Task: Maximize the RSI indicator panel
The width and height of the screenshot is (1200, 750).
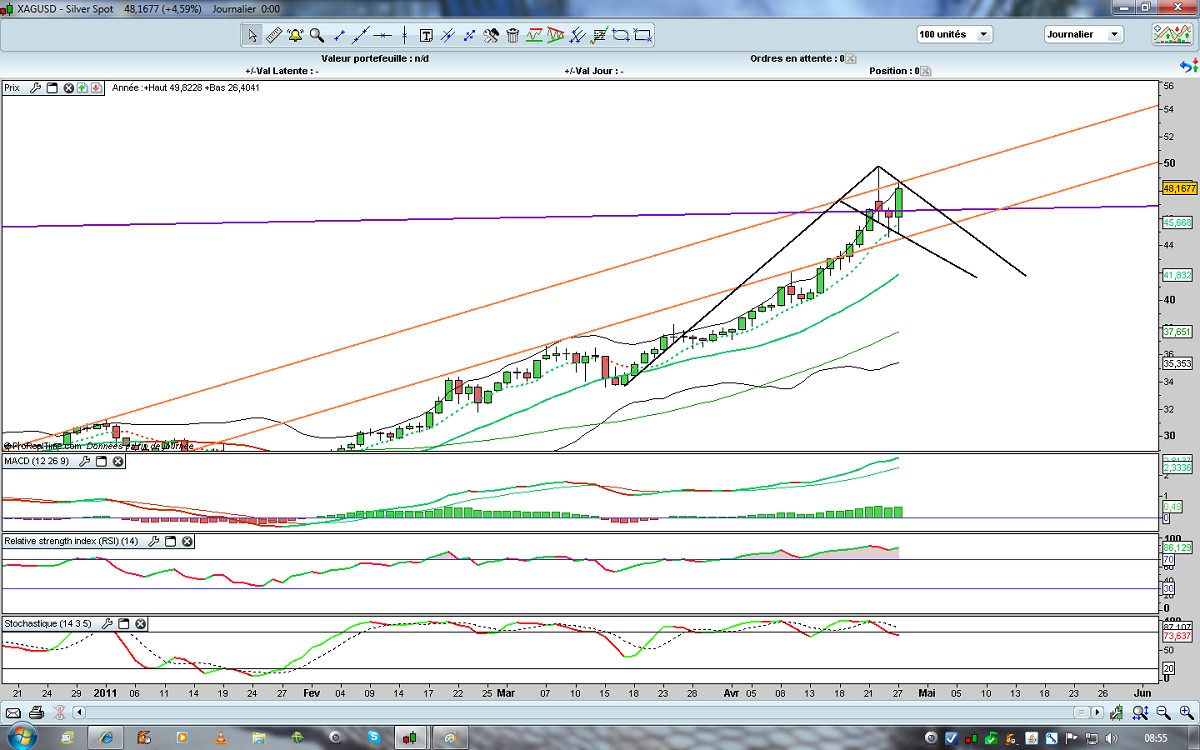Action: [170, 541]
